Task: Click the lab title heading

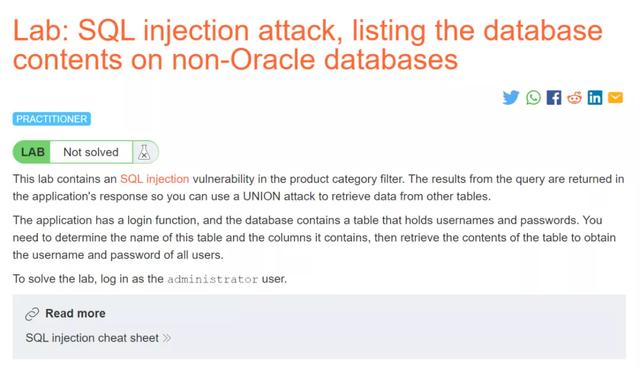Action: tap(308, 45)
